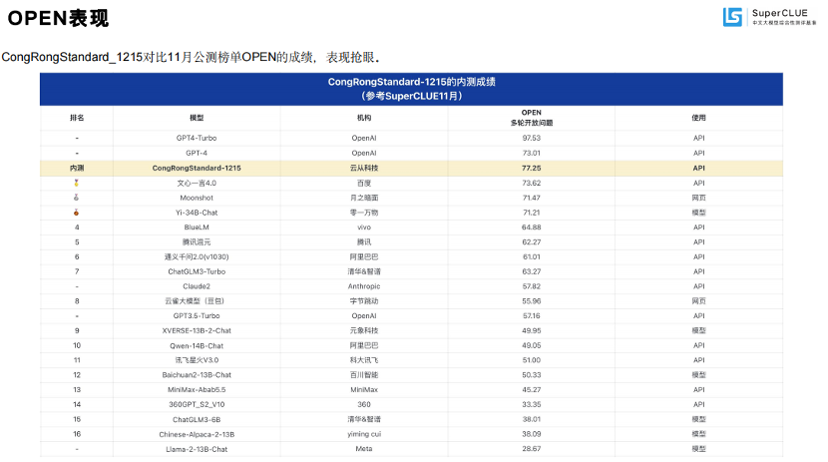Image resolution: width=828 pixels, height=462 pixels.
Task: Click the '腾讯混元' model cell
Action: [x=196, y=242]
